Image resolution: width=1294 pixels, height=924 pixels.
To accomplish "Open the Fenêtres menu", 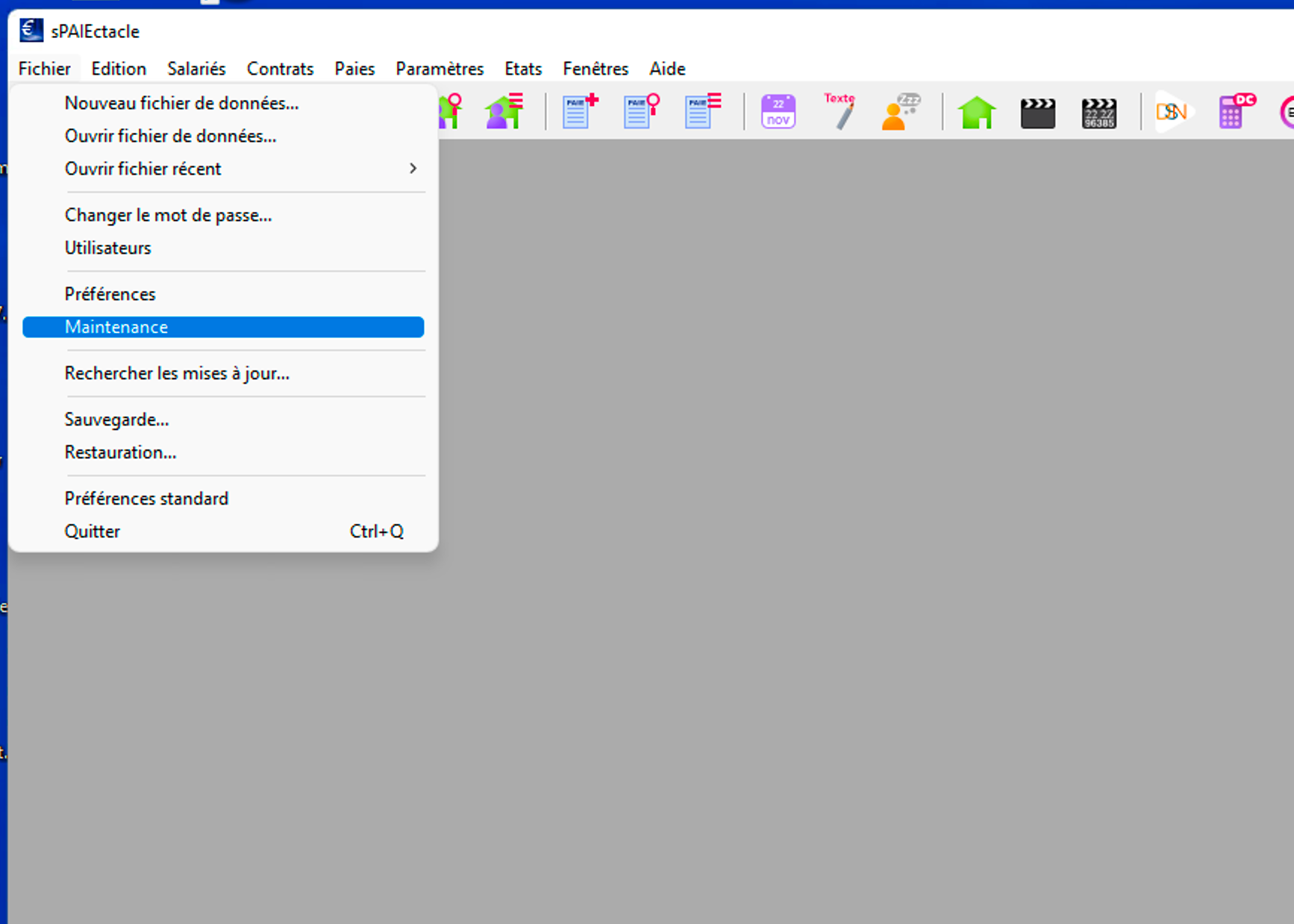I will (596, 69).
